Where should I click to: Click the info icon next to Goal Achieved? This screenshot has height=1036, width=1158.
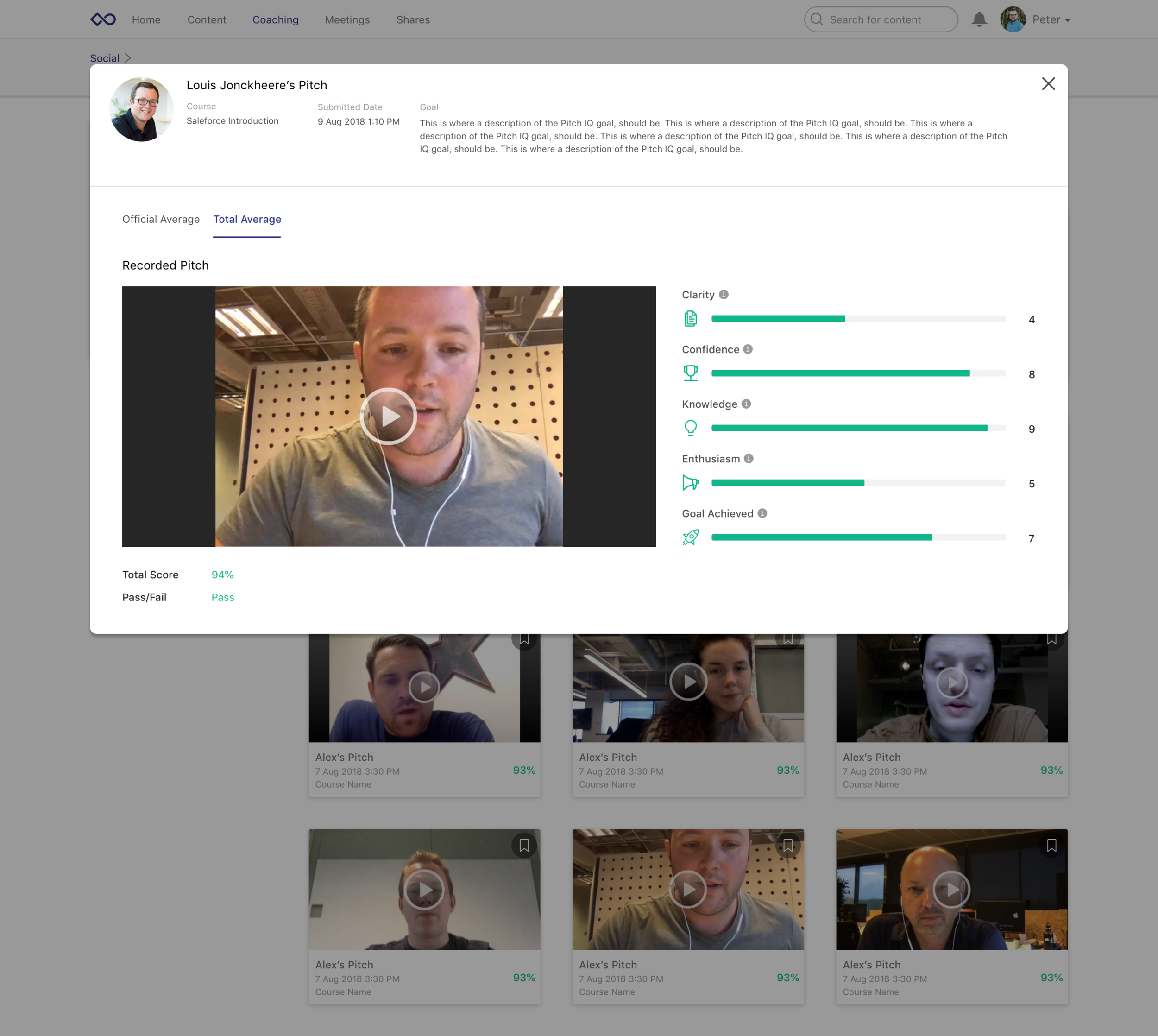point(762,513)
